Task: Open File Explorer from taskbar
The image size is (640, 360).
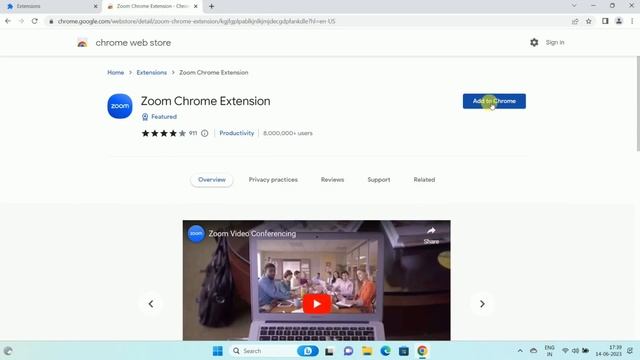Action: (x=367, y=351)
